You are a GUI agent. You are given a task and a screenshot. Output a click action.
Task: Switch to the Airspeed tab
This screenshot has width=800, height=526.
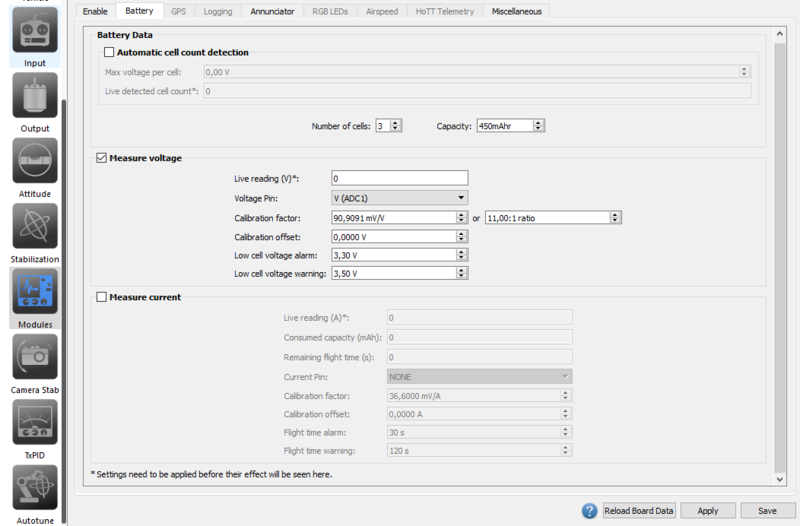coord(382,11)
